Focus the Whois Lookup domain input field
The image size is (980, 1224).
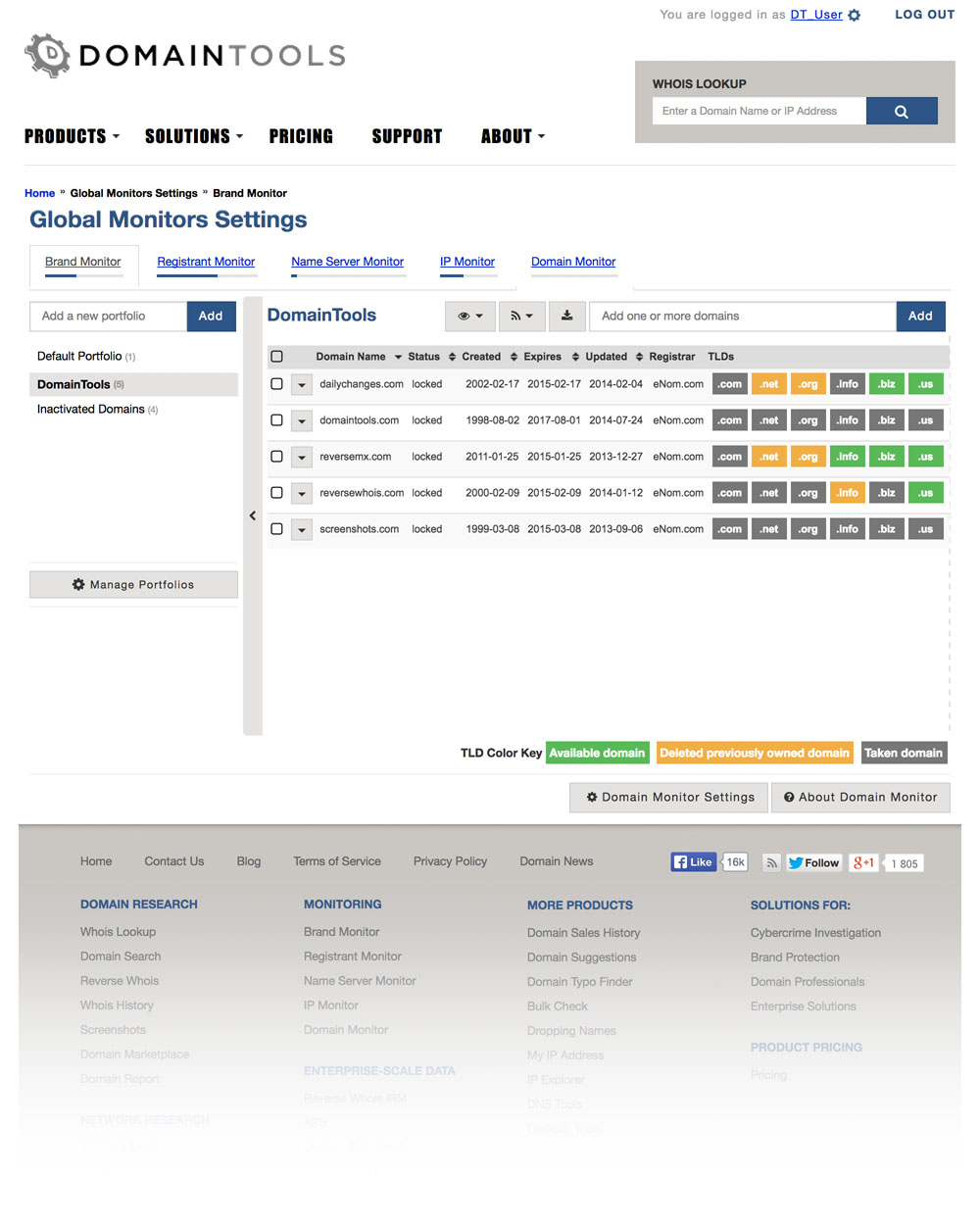[759, 111]
